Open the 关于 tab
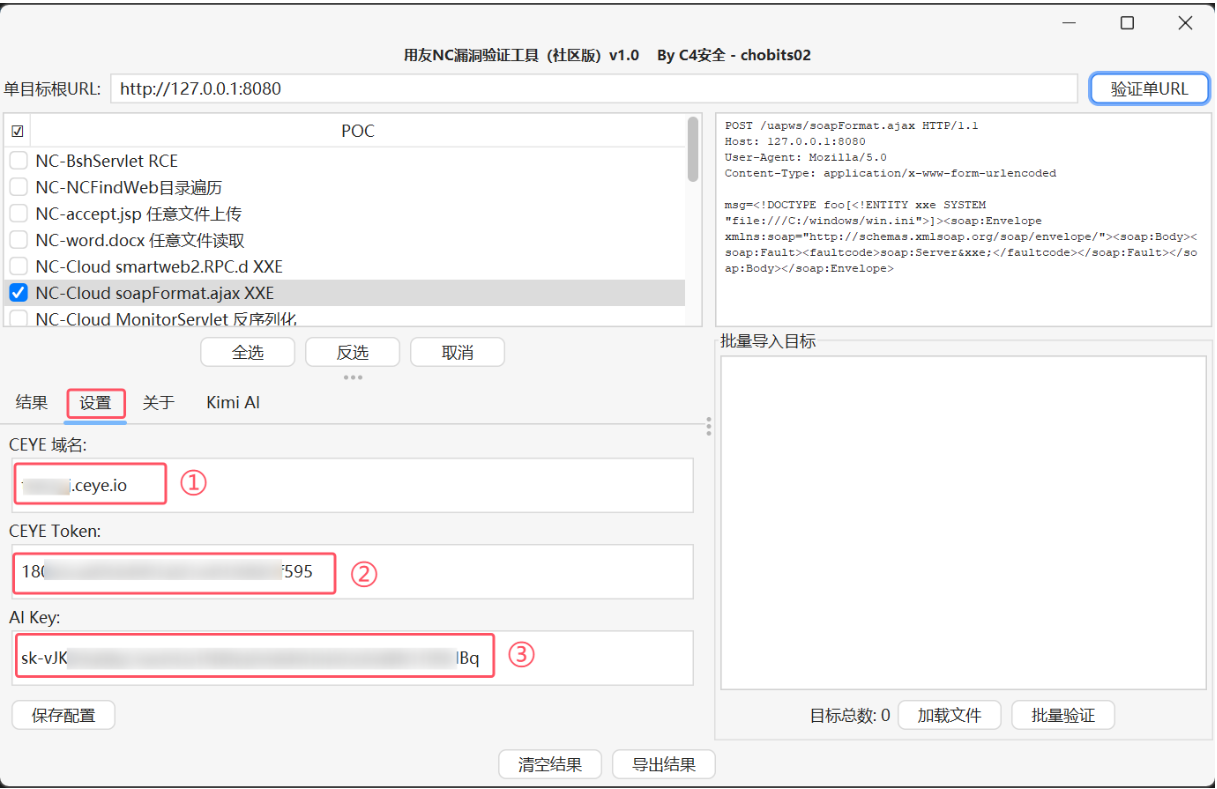This screenshot has height=789, width=1217. coord(159,403)
